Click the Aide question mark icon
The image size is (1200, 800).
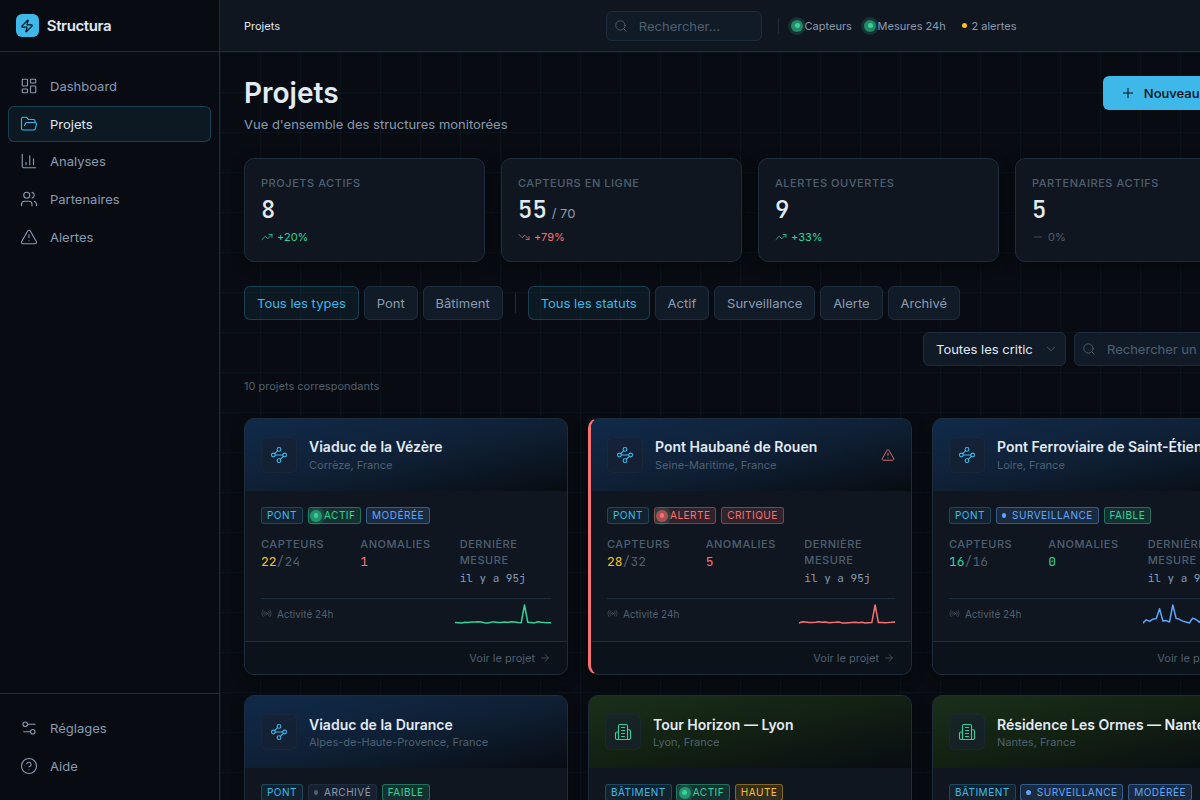tap(29, 766)
